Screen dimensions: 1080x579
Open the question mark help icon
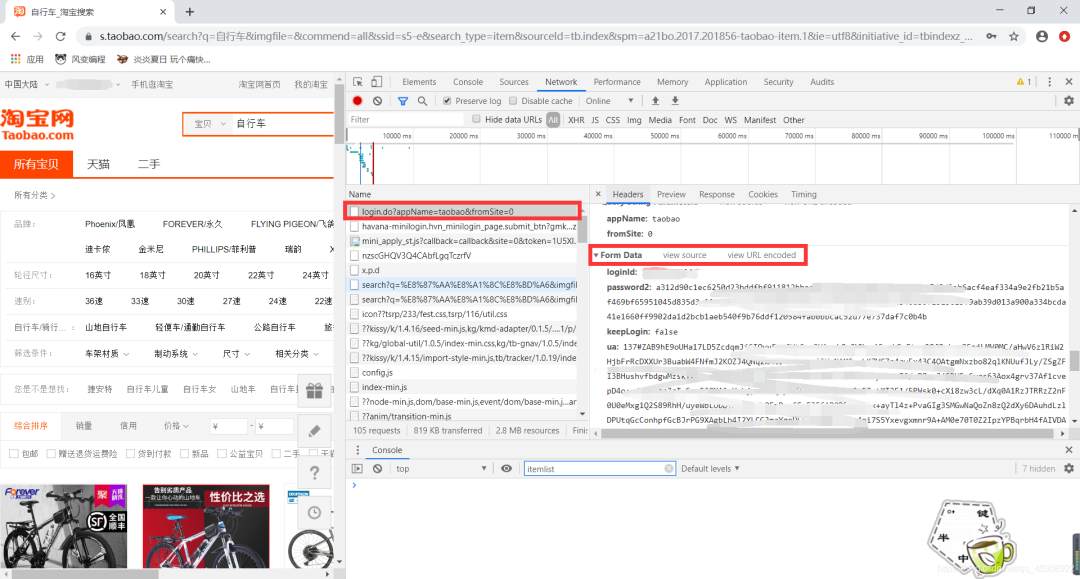(x=315, y=472)
